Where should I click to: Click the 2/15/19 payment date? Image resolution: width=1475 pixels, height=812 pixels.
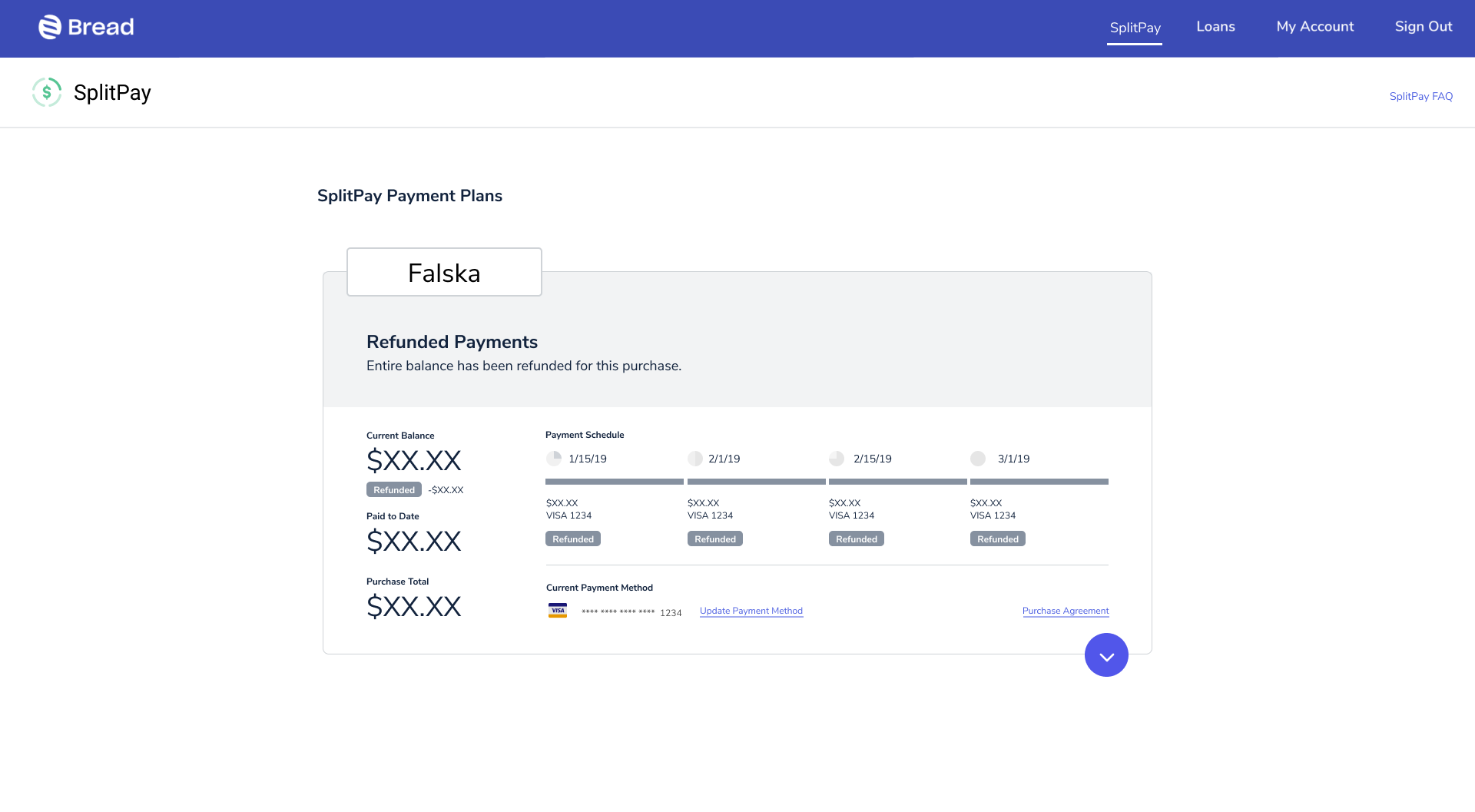[873, 459]
